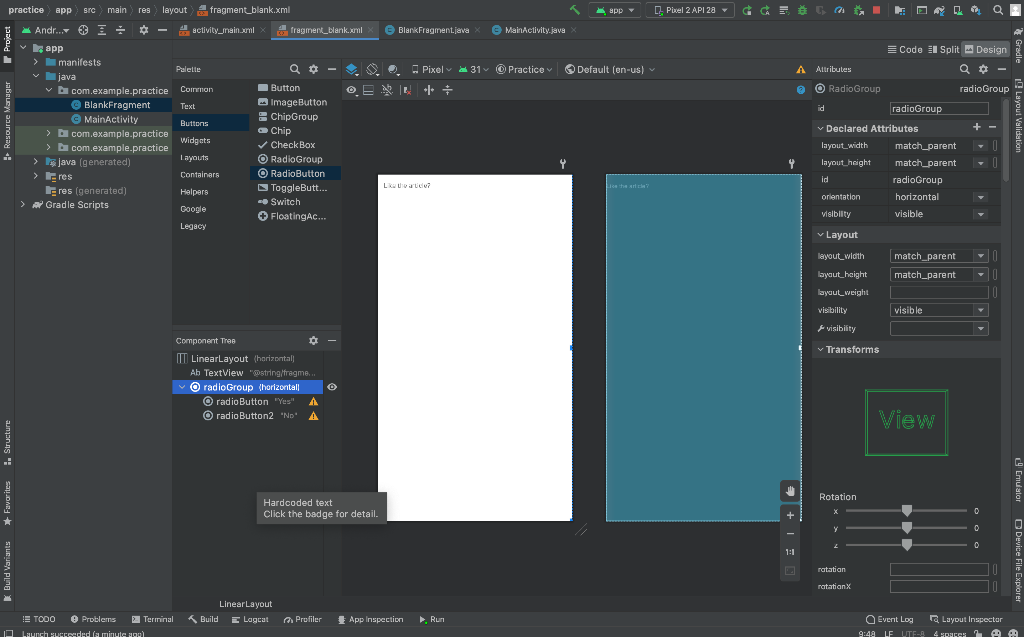Select the Widgets palette category
Screen dimensions: 1024x637
(x=195, y=140)
